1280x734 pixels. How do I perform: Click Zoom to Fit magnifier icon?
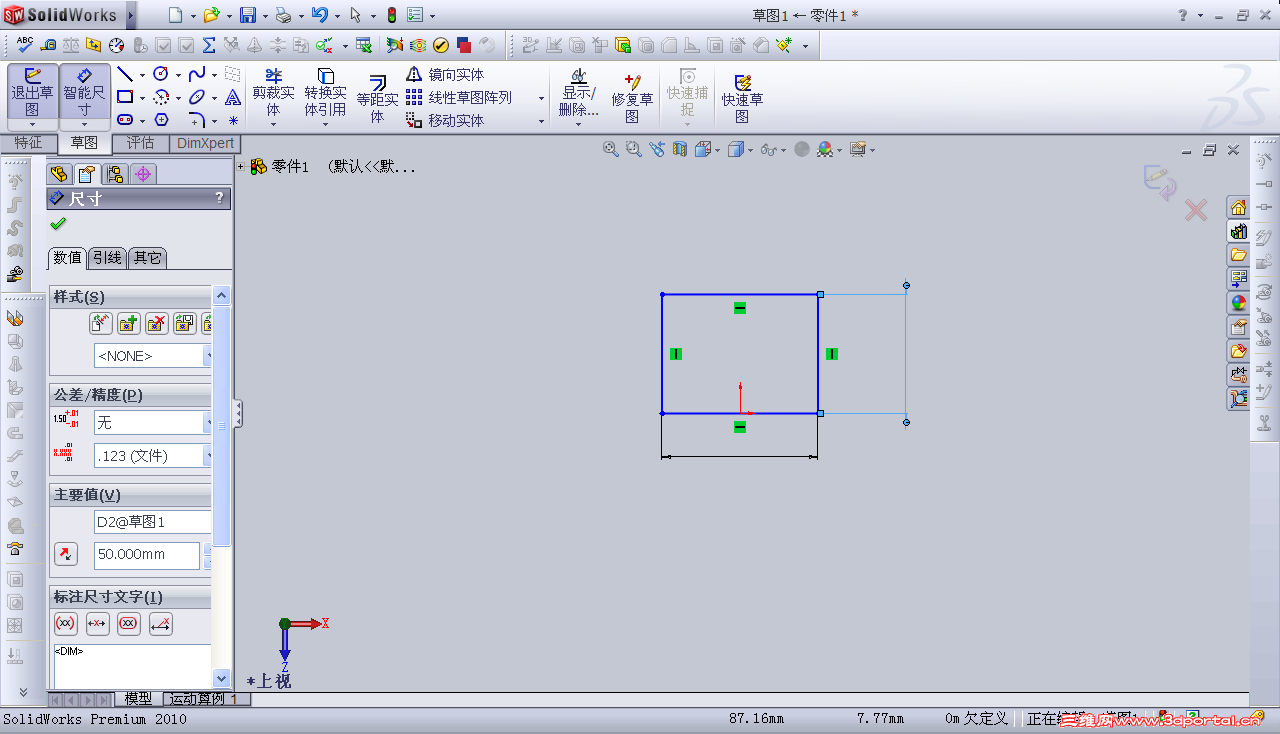coord(611,149)
